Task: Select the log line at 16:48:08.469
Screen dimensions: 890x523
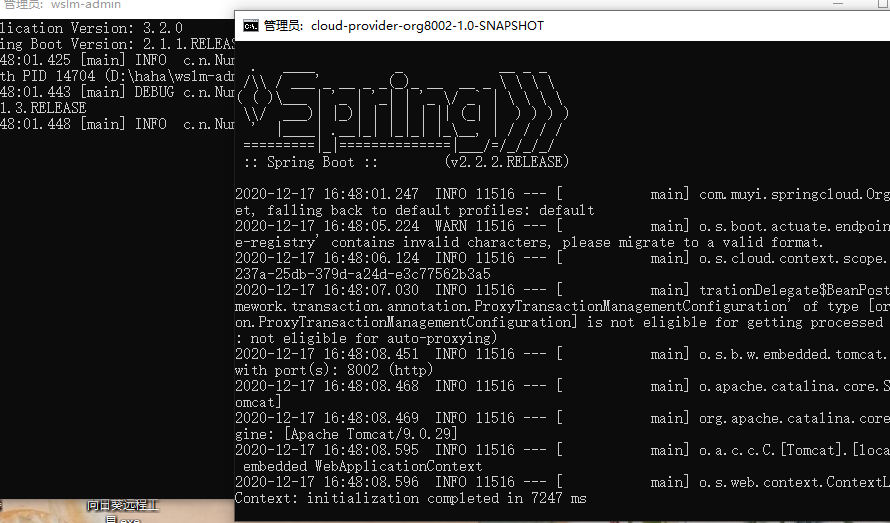Action: (x=562, y=419)
